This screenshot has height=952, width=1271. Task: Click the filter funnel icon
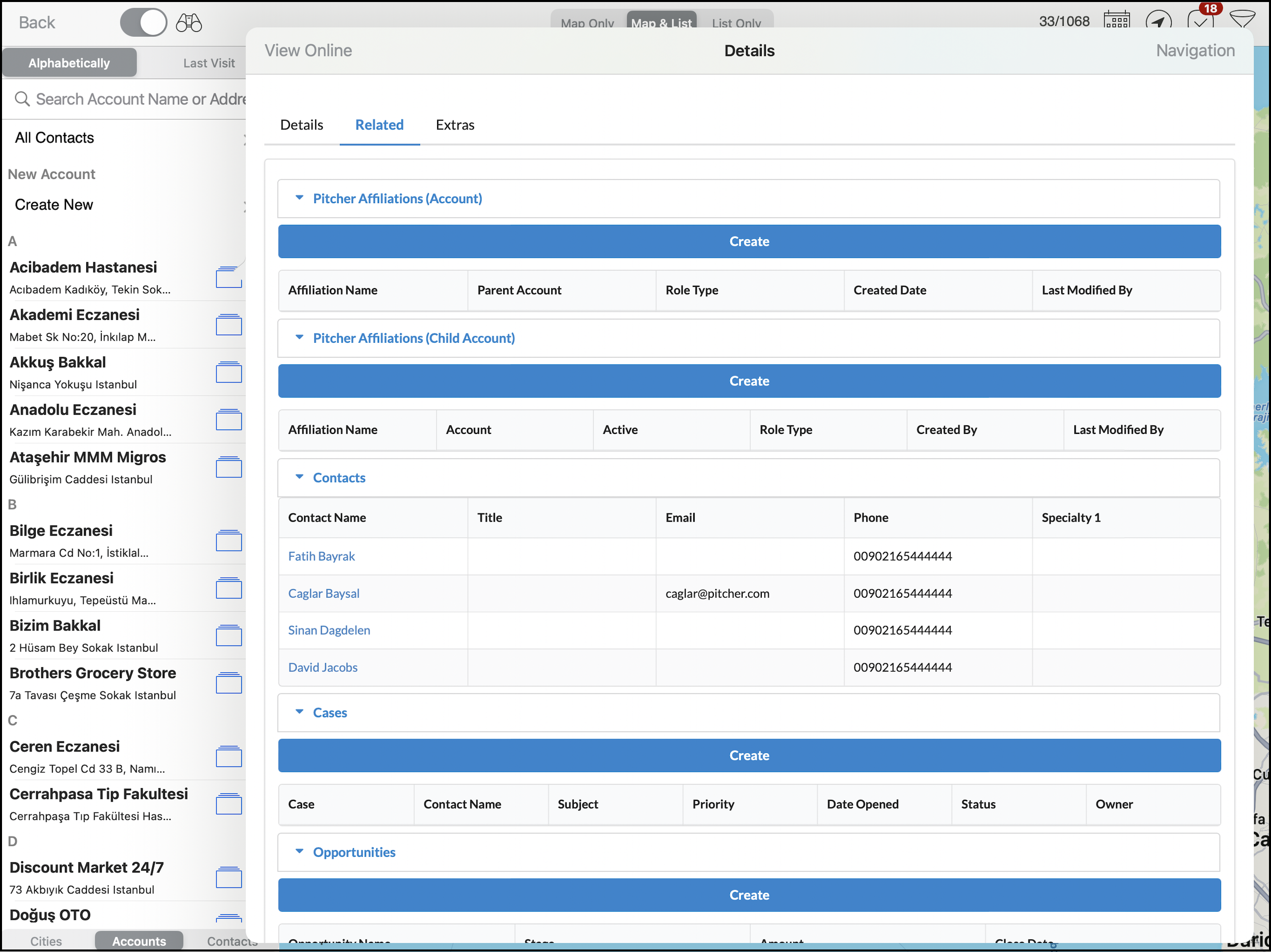[x=1242, y=20]
